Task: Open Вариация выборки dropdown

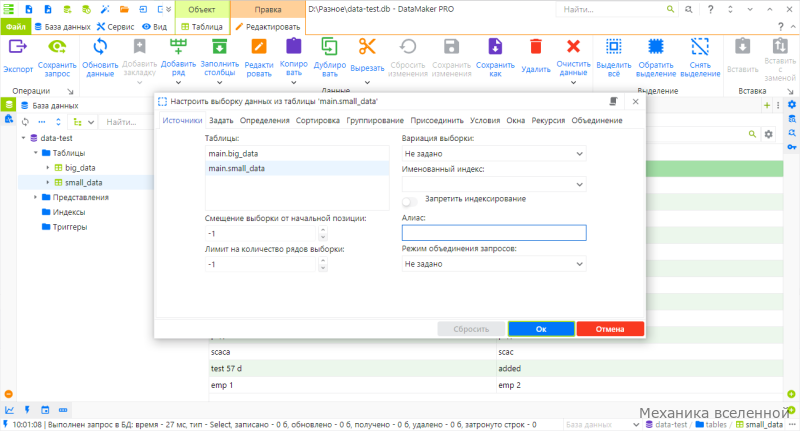Action: pos(494,154)
